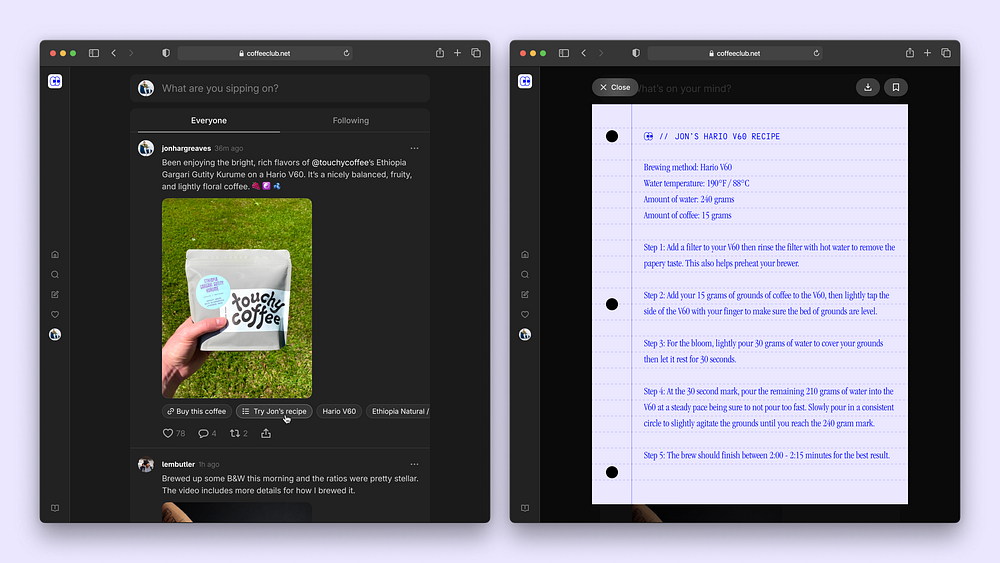Click 'Brewing method: Hario V60' line
Image resolution: width=1000 pixels, height=563 pixels.
pos(688,168)
